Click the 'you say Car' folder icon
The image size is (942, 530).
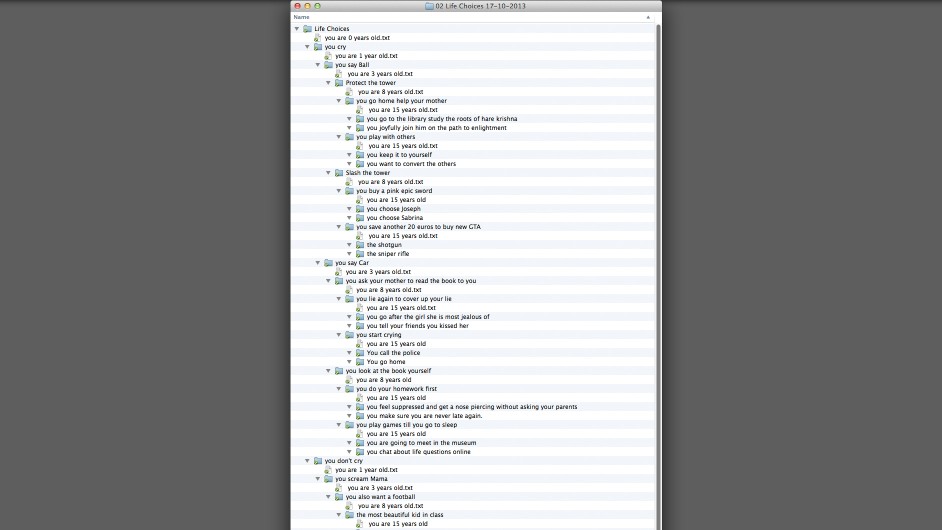click(328, 263)
